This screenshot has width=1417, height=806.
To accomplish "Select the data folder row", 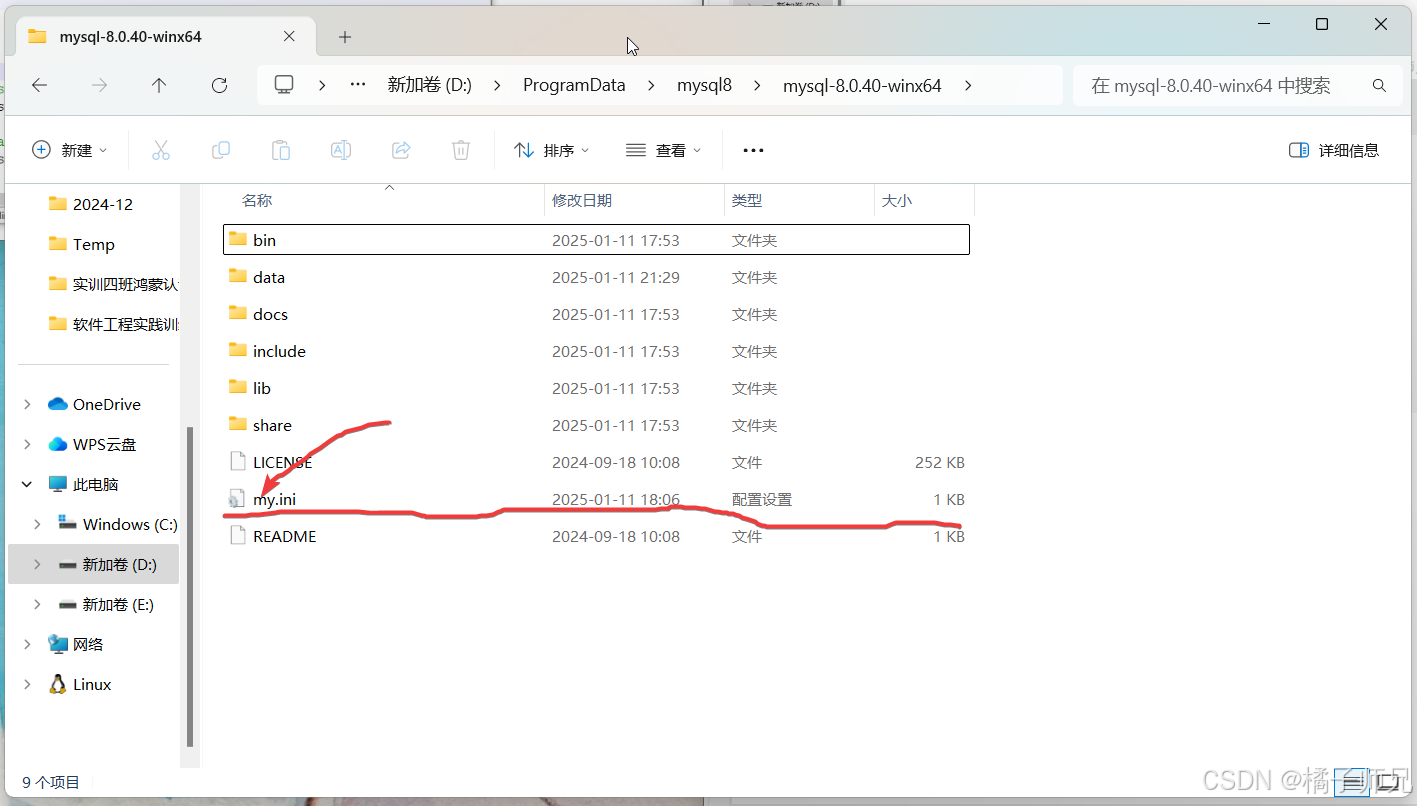I will tap(596, 277).
